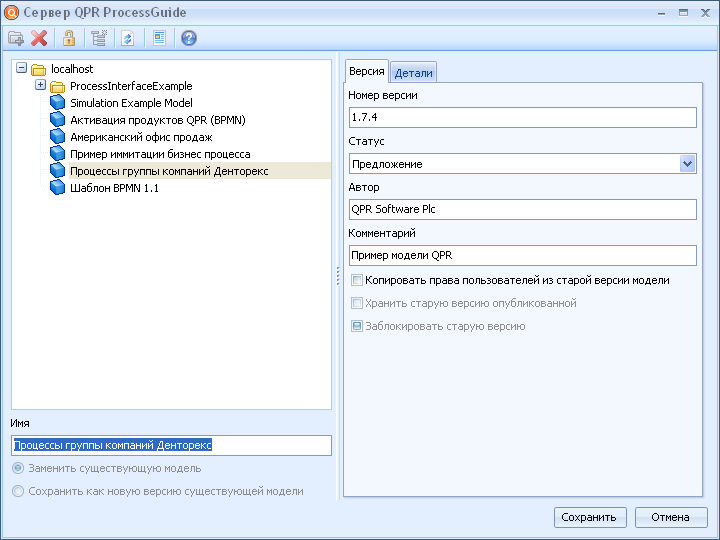
Task: Click the refresh document toolbar icon
Action: point(128,38)
